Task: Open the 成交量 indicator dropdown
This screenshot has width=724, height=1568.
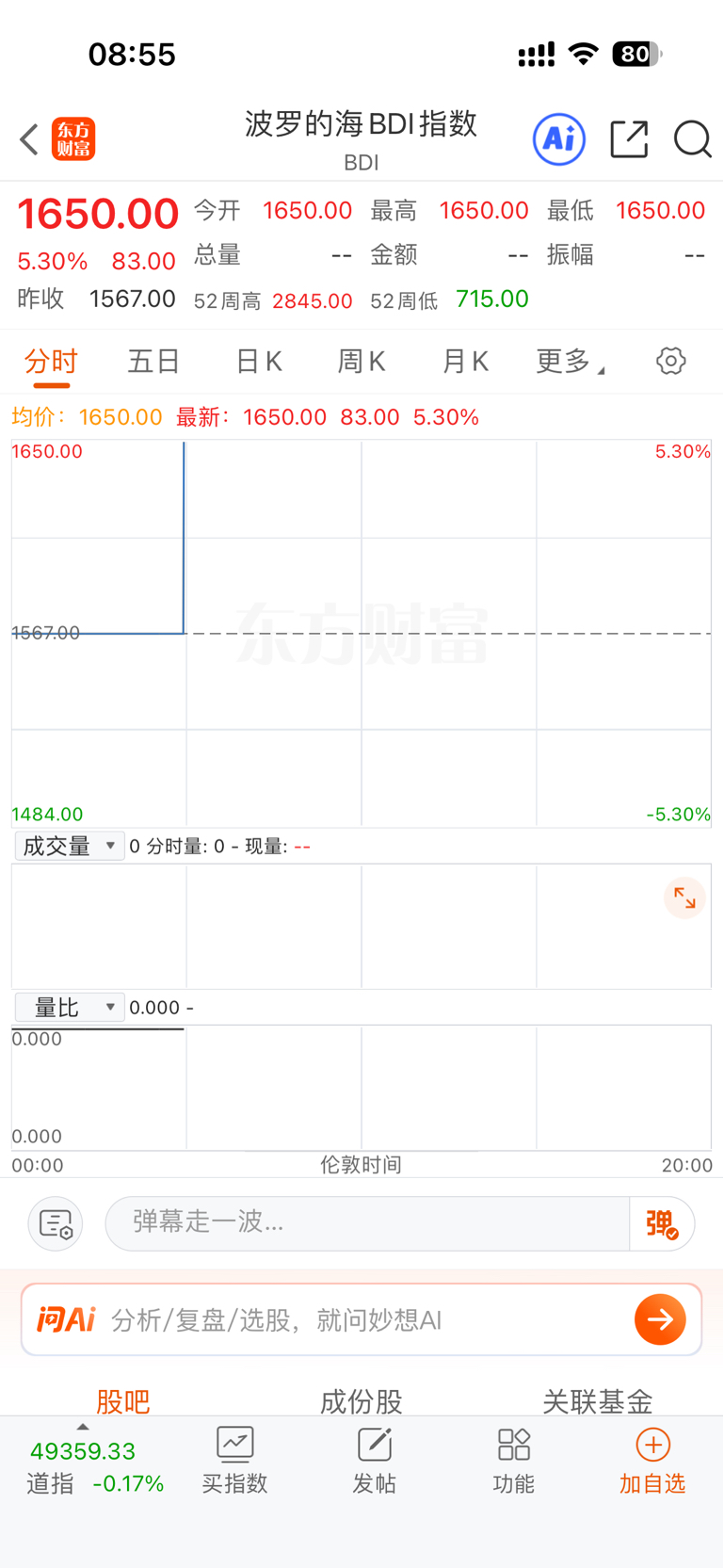Action: (x=70, y=846)
